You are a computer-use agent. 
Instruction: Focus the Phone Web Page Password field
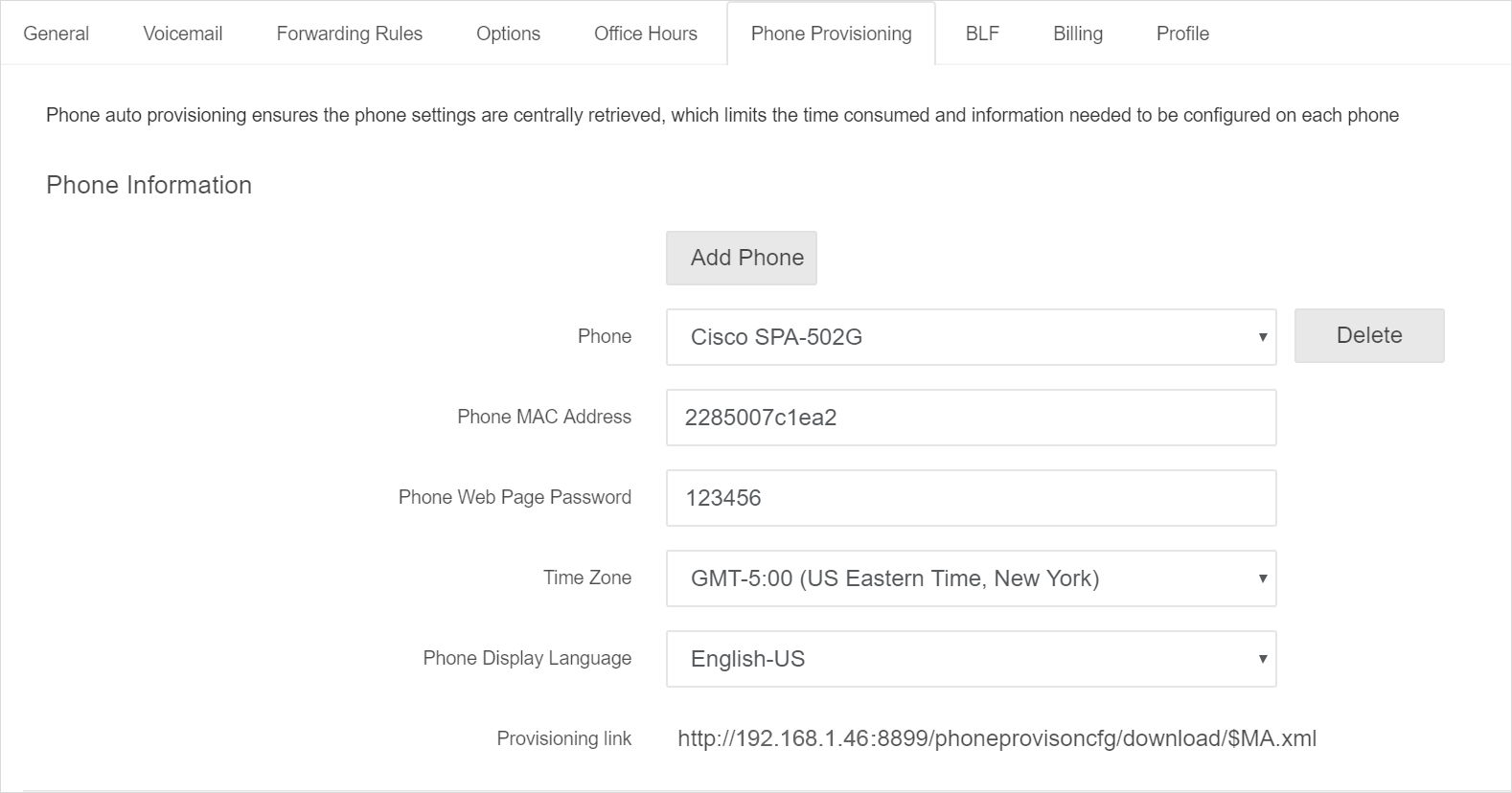[971, 498]
